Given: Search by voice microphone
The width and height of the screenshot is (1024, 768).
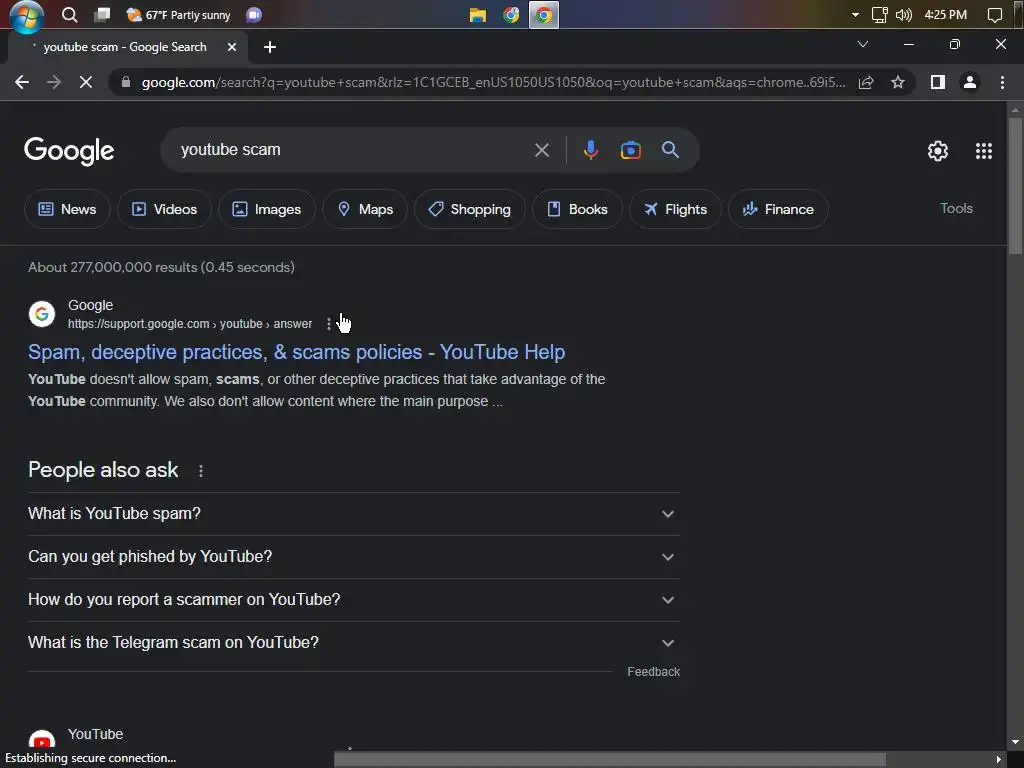Looking at the screenshot, I should point(590,150).
